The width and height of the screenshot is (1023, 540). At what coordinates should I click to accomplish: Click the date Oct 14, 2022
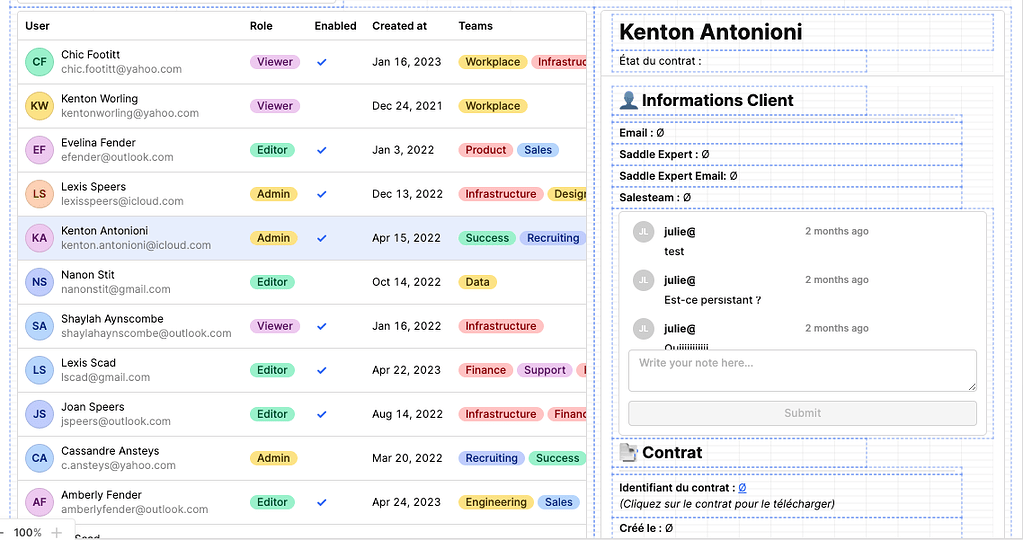(406, 282)
